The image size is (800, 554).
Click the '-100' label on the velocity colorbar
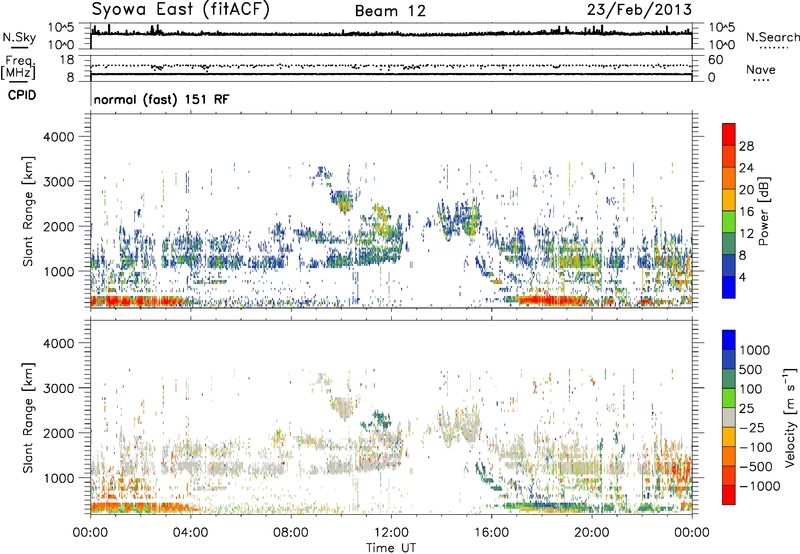tap(756, 447)
